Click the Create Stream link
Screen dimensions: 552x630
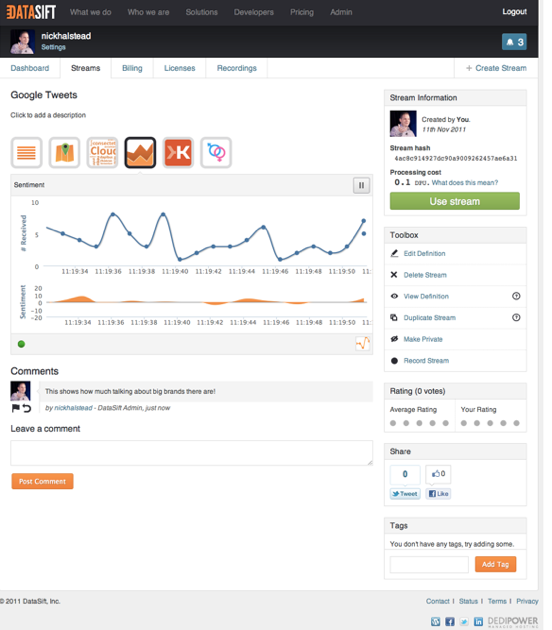(497, 68)
